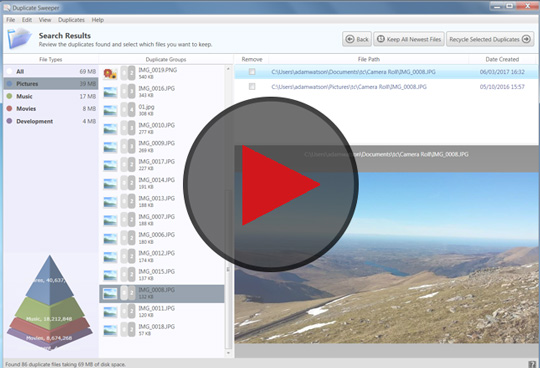Click the date 05/10/2016 15:57

502,87
